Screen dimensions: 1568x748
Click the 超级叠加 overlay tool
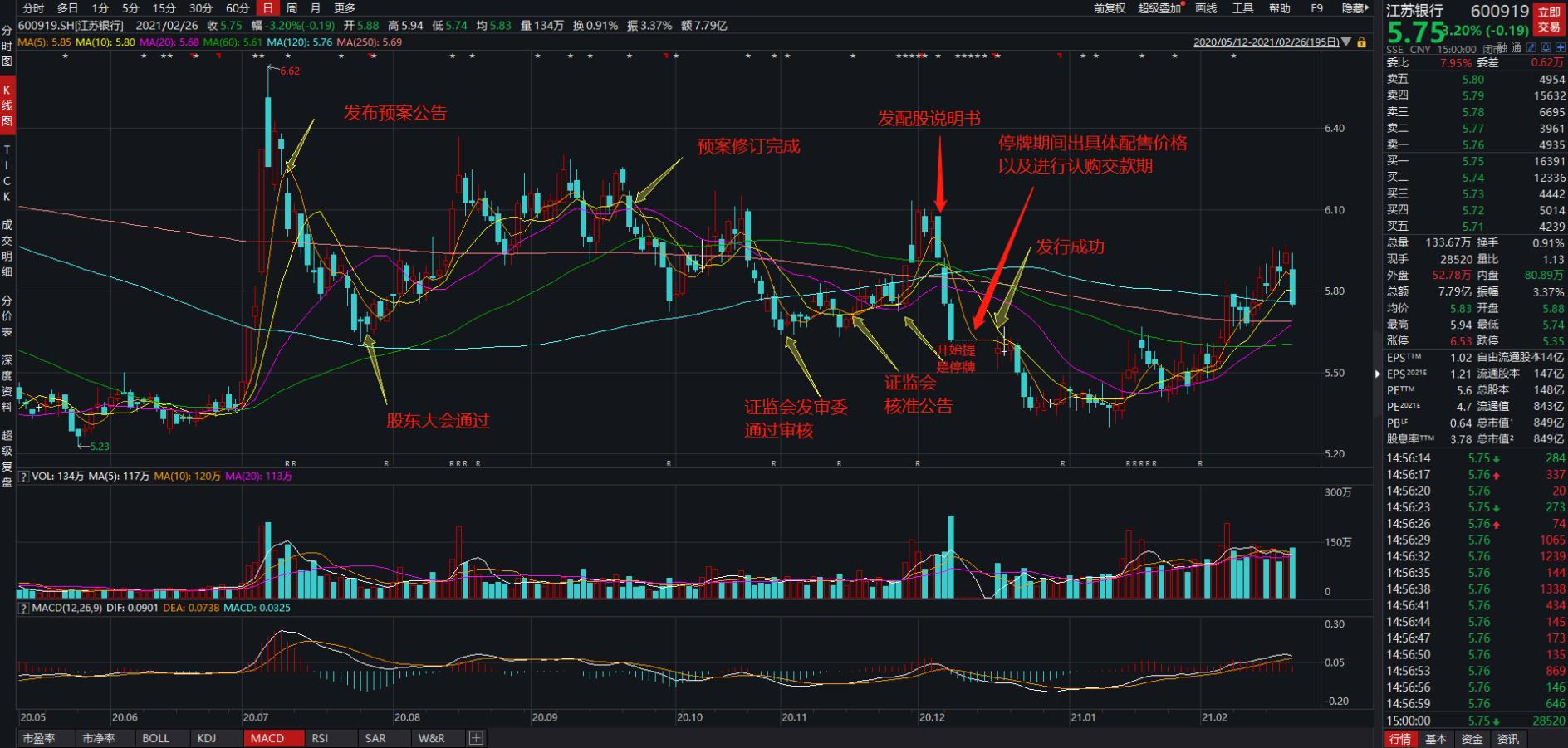1159,10
